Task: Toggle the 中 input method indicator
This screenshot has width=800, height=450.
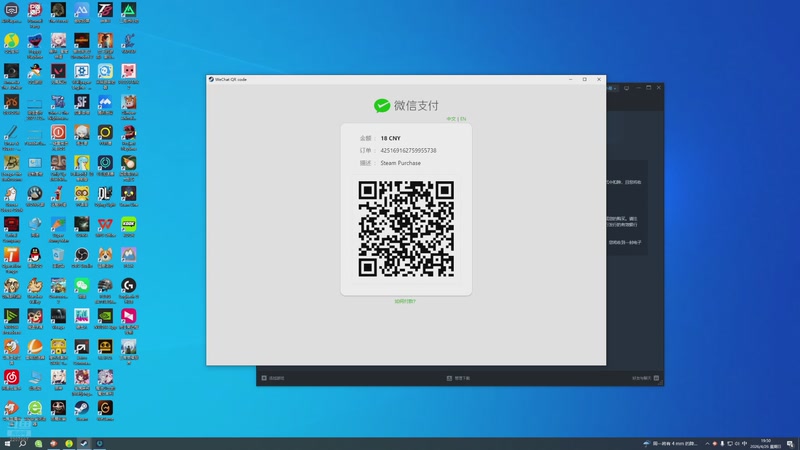Action: pyautogui.click(x=744, y=444)
